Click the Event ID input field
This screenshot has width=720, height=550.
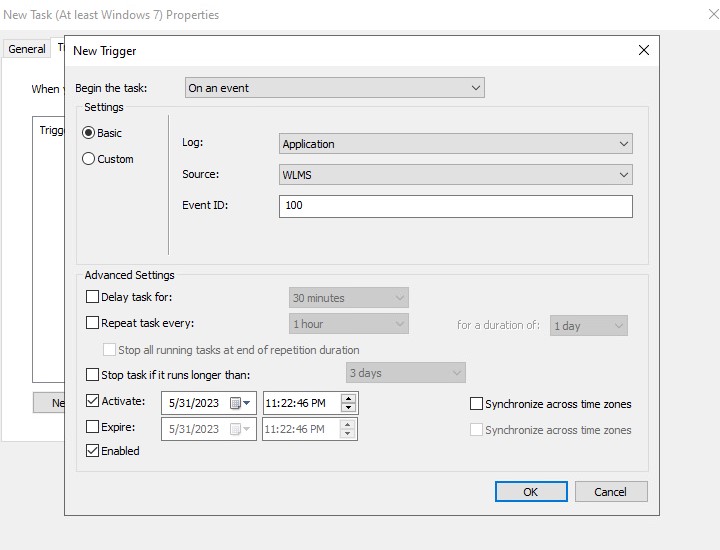pos(456,206)
